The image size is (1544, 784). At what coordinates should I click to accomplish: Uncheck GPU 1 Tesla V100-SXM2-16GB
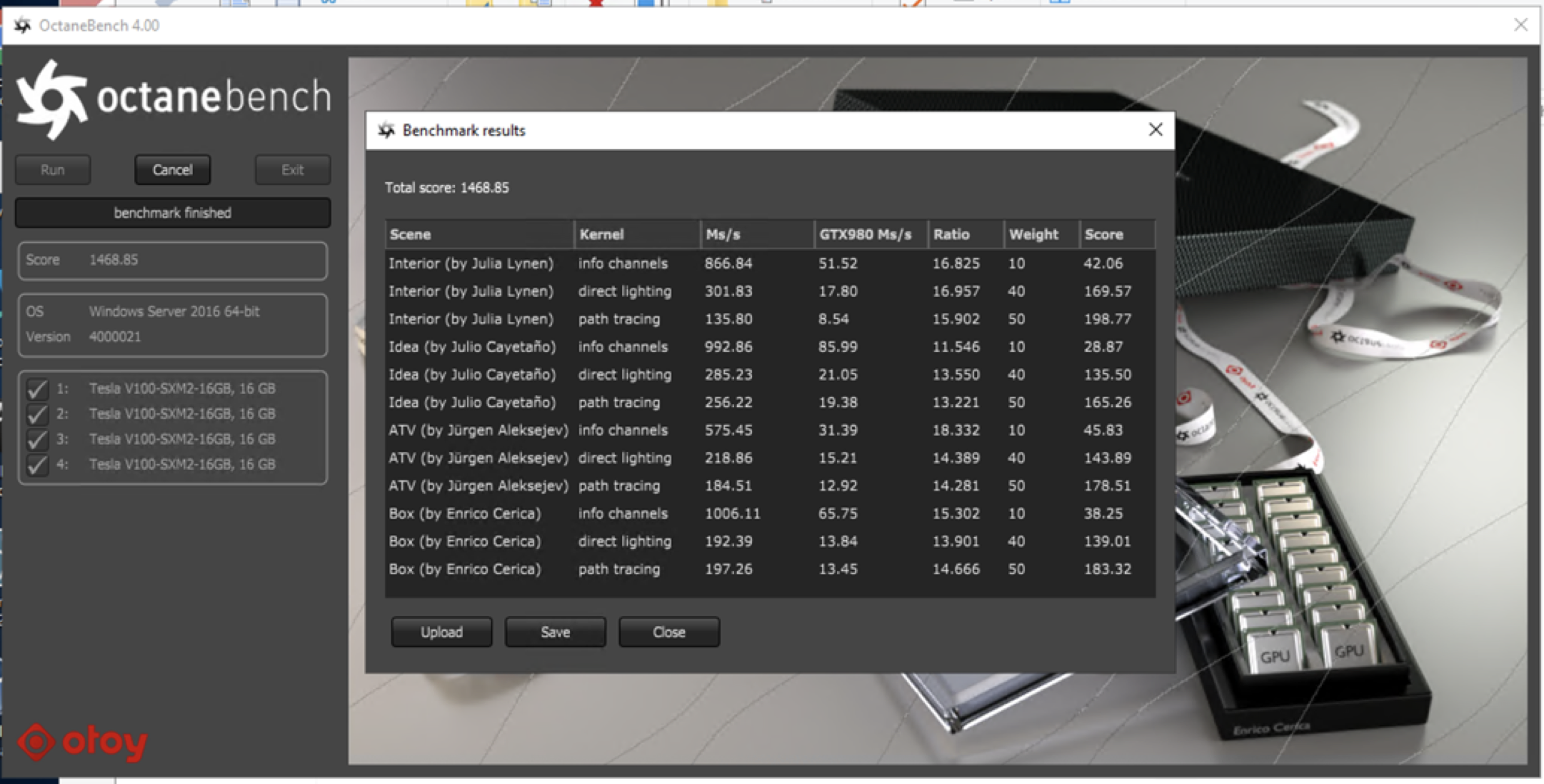point(37,388)
